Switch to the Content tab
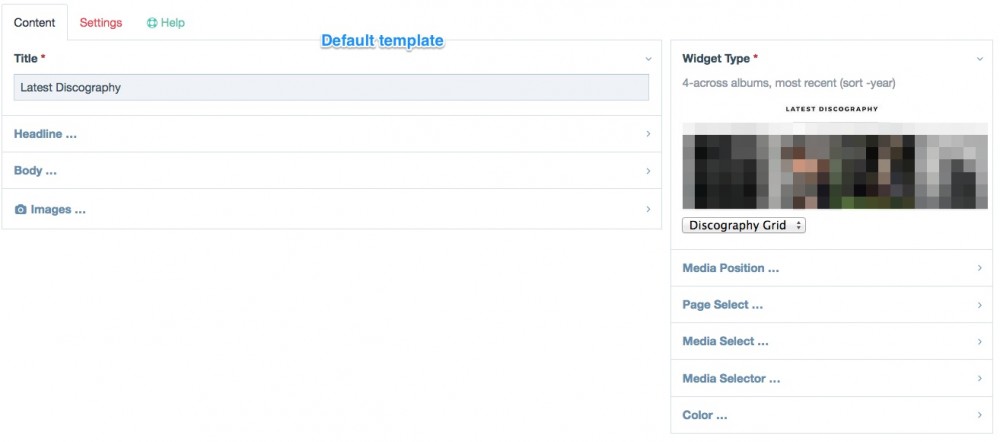1000x442 pixels. [34, 23]
